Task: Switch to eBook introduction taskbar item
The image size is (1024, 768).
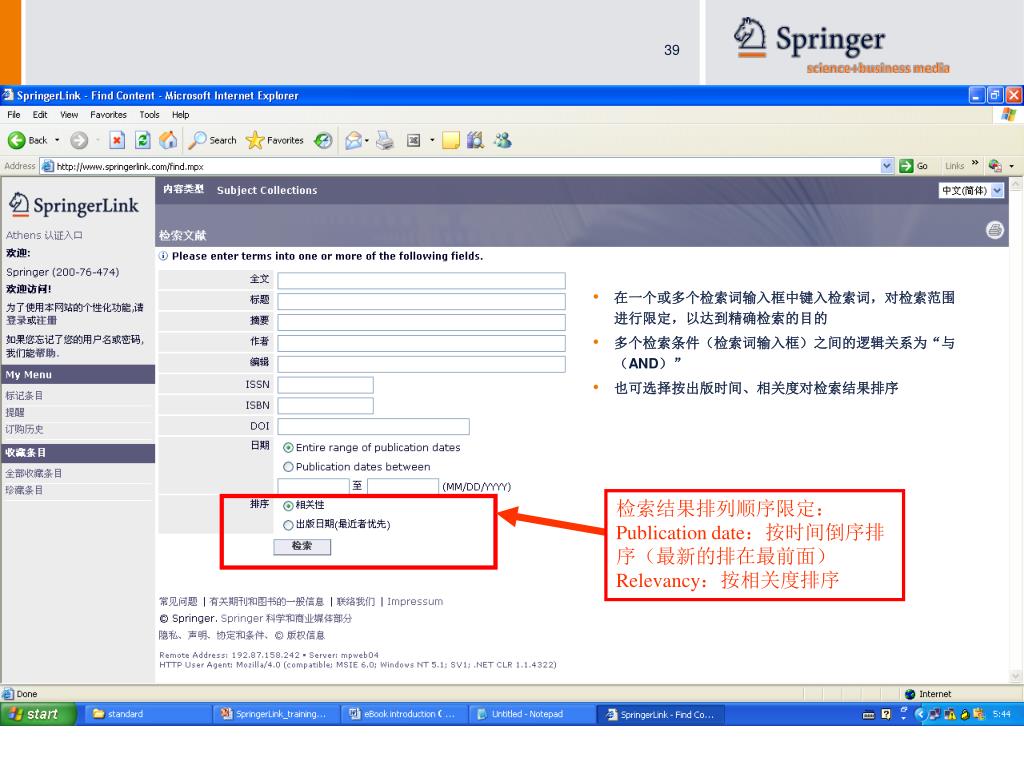Action: pos(403,714)
